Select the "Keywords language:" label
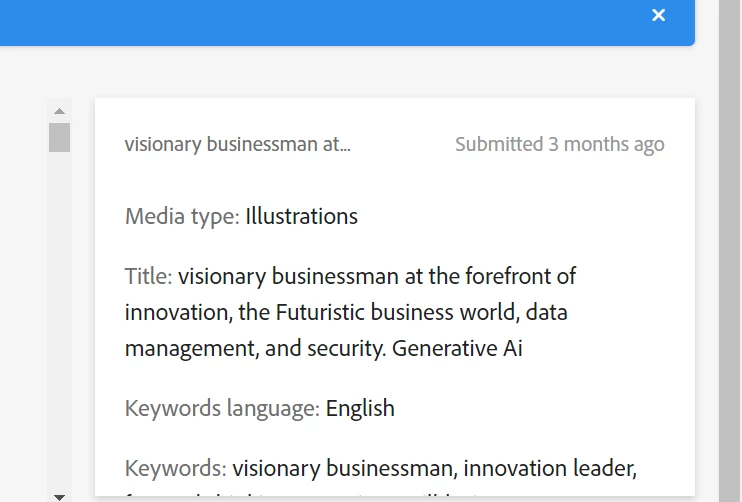Screen dimensions: 742x502 222,408
